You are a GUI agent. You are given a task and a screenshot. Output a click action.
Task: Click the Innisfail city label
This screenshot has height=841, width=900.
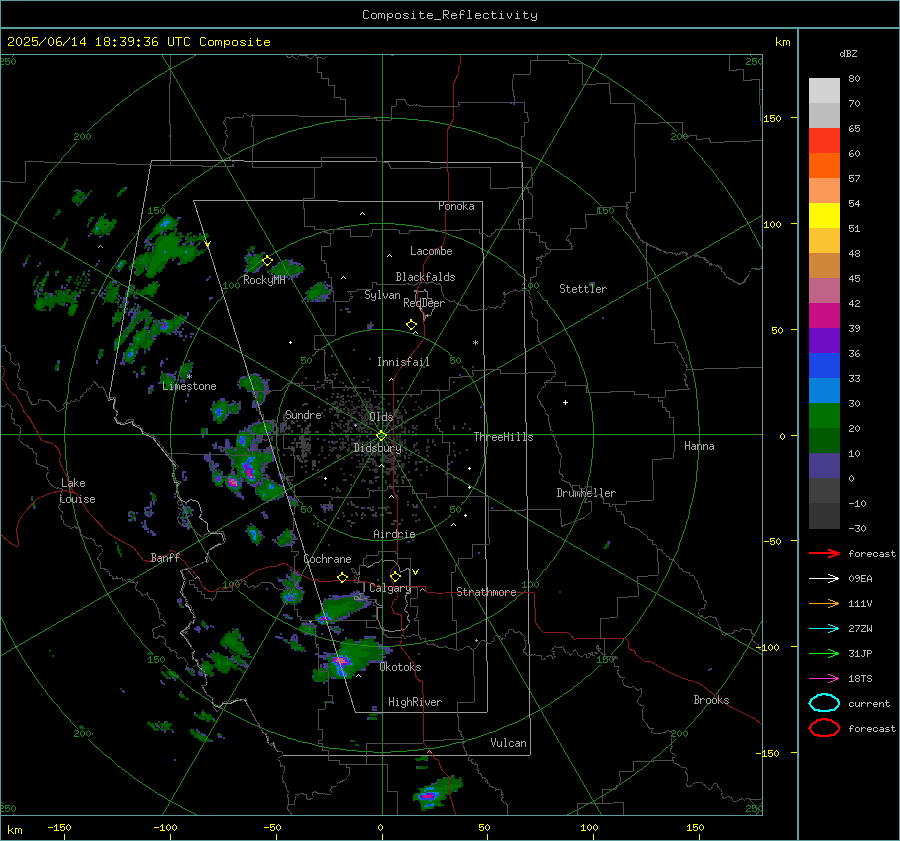[403, 362]
